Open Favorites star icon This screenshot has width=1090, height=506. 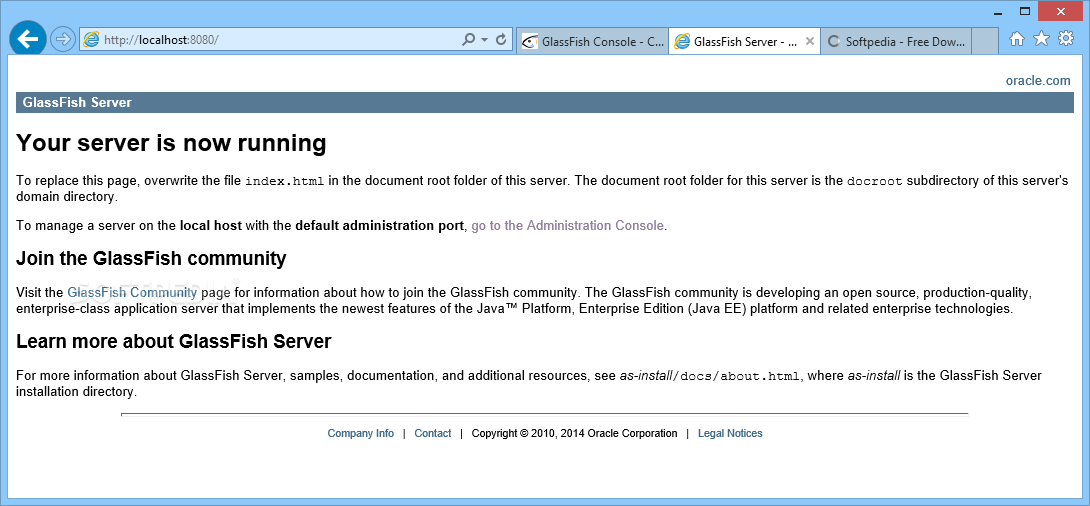click(x=1041, y=39)
